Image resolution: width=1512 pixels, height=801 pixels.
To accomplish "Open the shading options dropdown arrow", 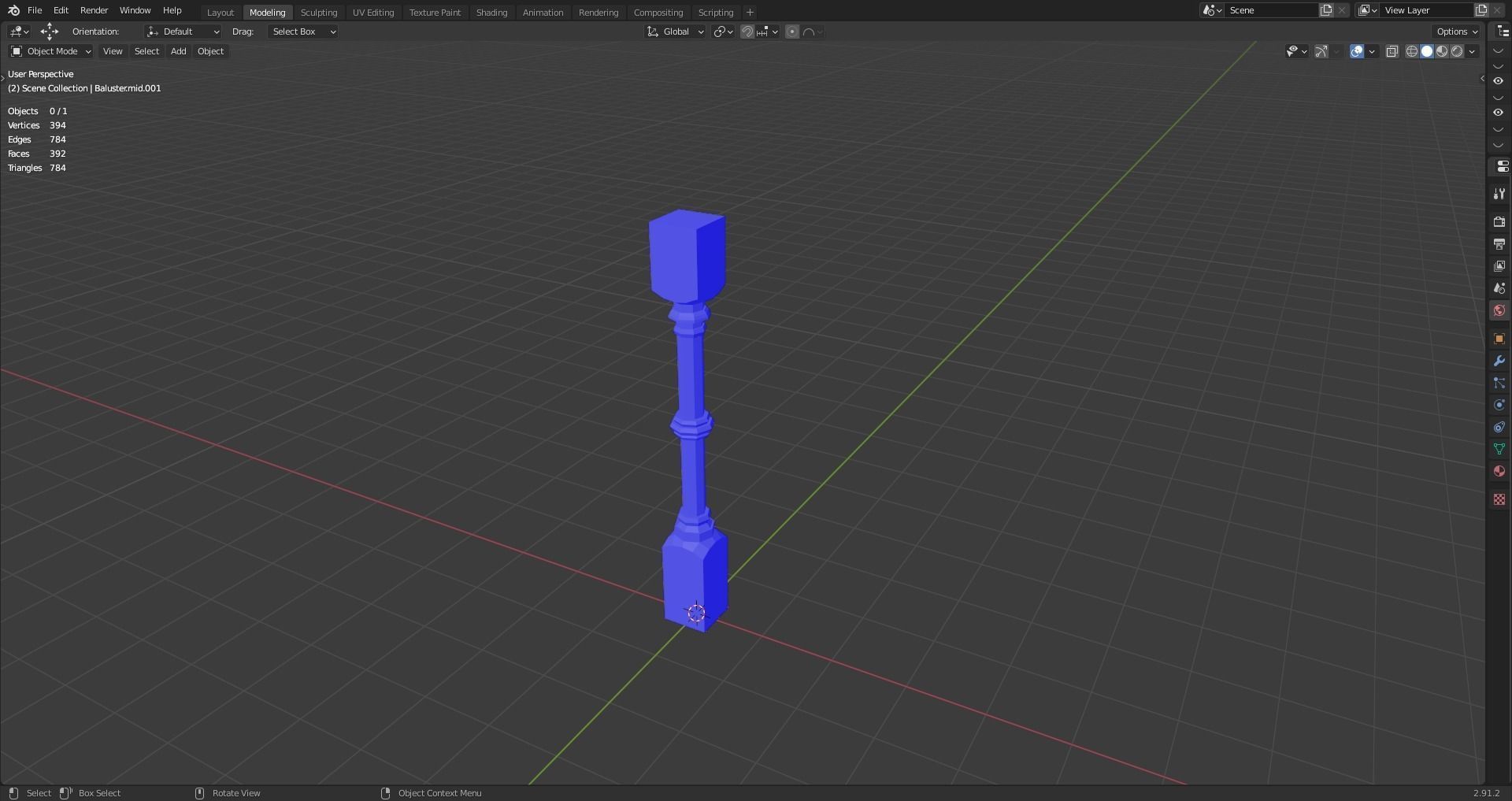I will pos(1472,51).
